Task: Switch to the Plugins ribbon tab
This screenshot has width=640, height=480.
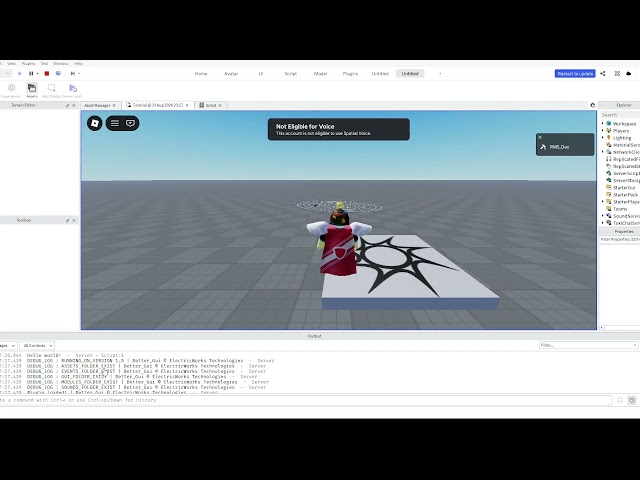Action: (x=350, y=73)
